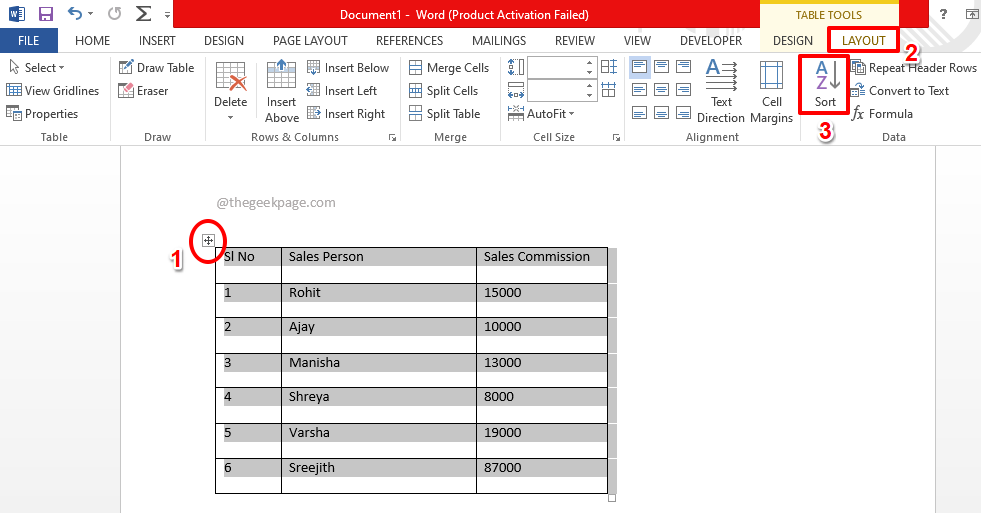Viewport: 981px width, 513px height.
Task: Open the FILE menu tab
Action: [29, 41]
